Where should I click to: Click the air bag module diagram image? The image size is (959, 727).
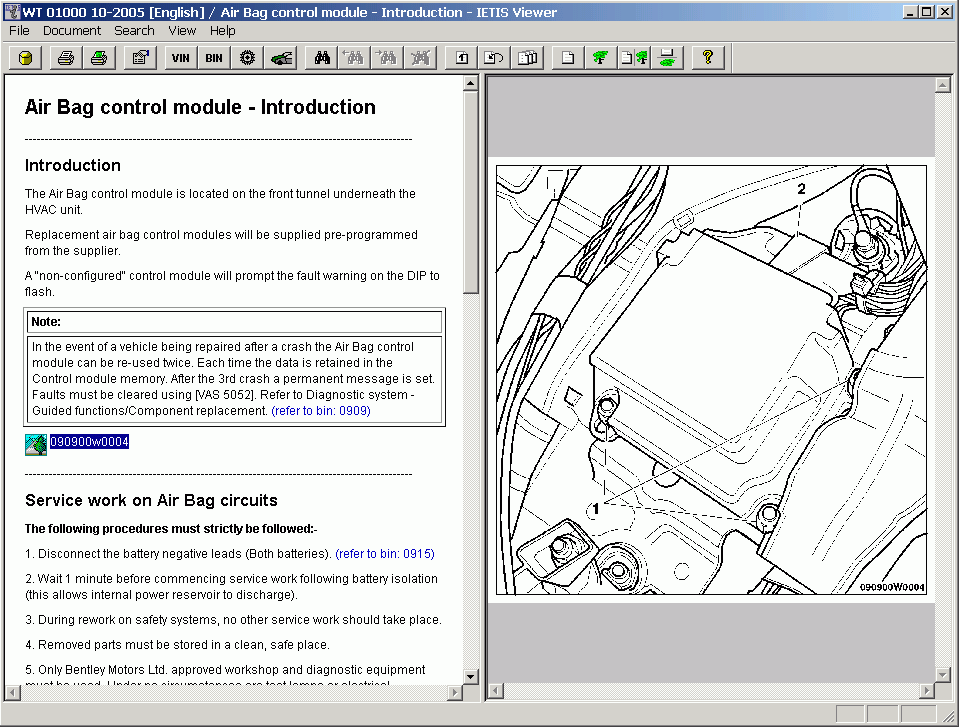coord(711,380)
